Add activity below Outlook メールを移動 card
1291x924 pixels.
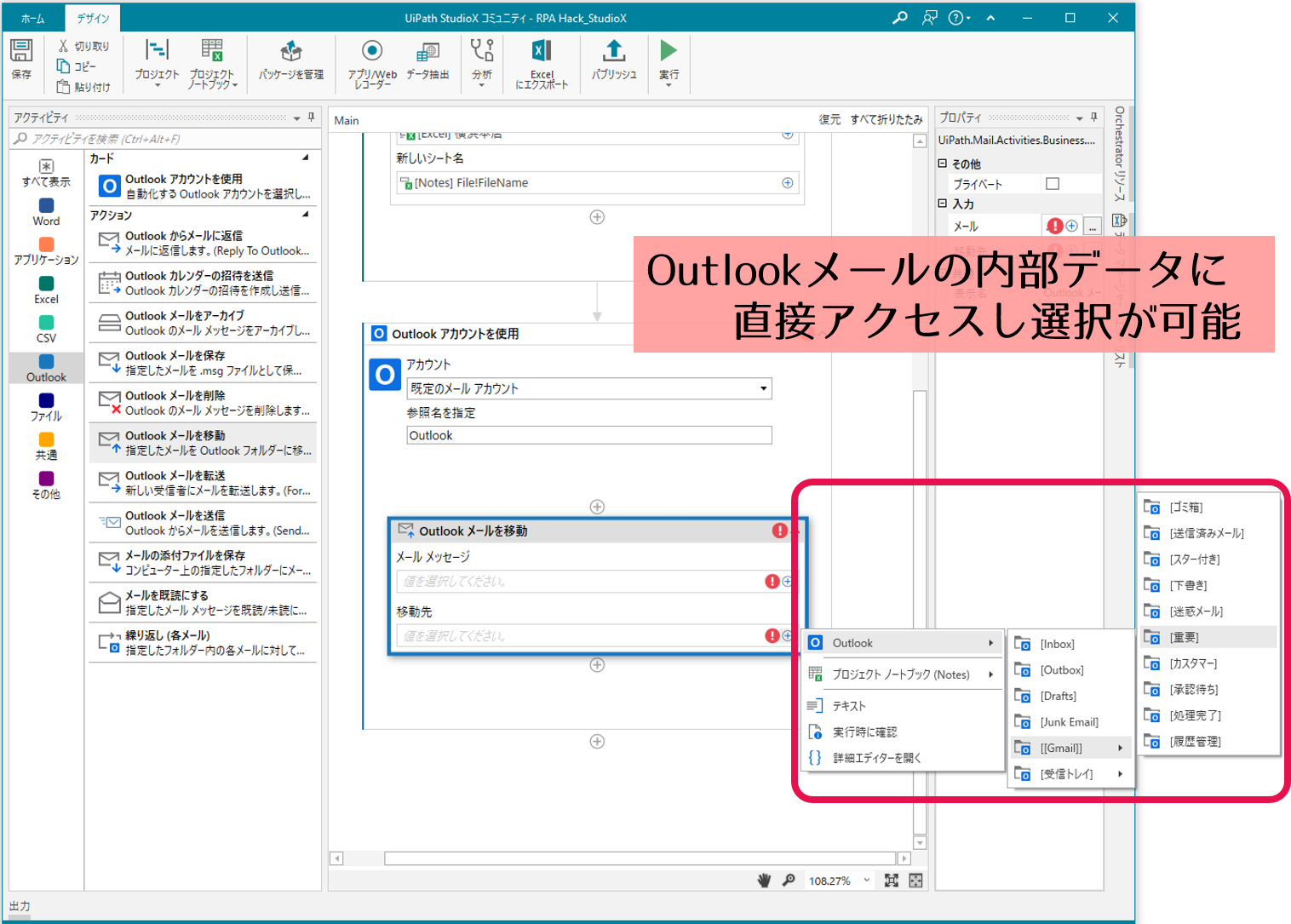[597, 665]
